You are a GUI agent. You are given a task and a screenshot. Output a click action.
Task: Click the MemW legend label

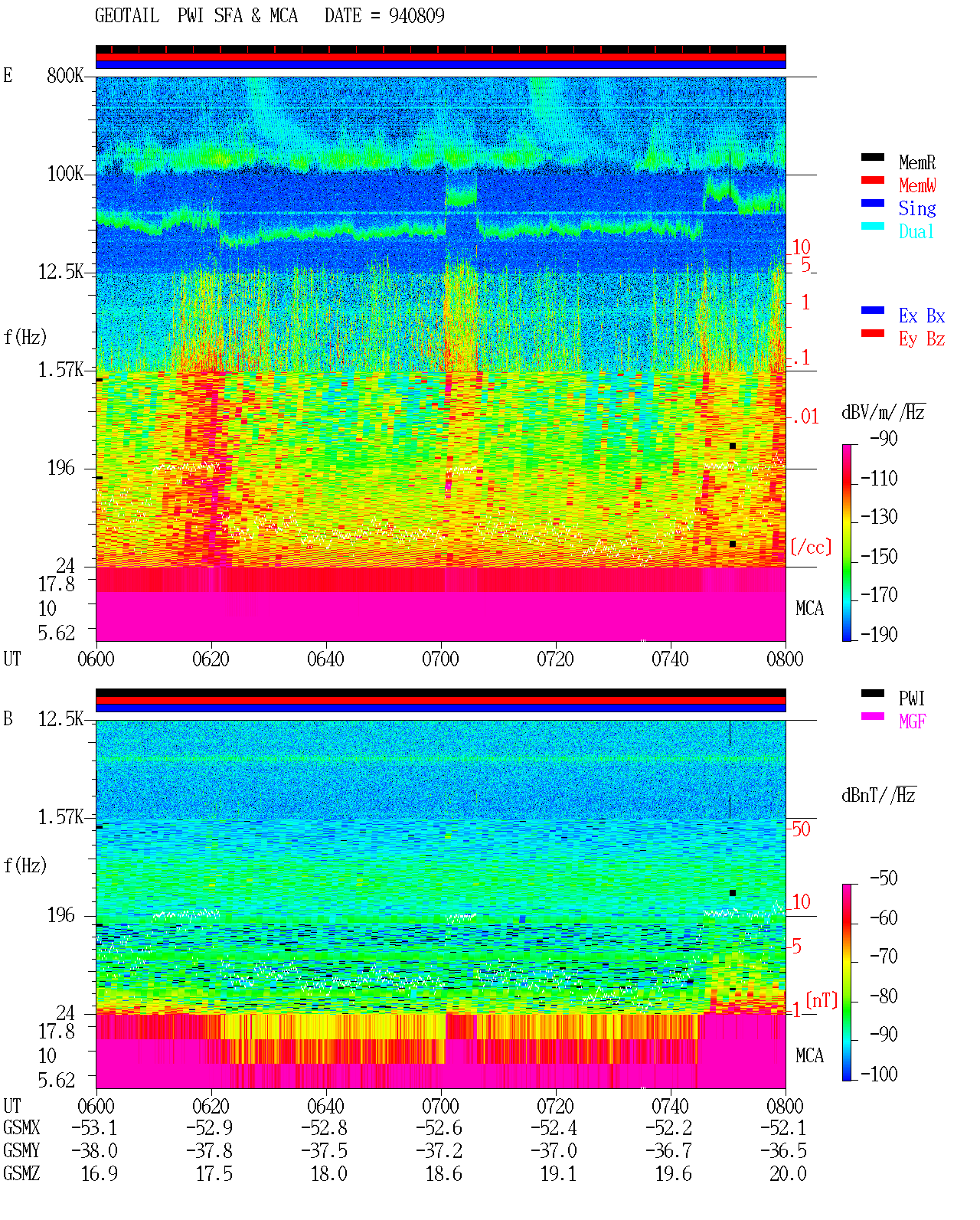pyautogui.click(x=917, y=185)
